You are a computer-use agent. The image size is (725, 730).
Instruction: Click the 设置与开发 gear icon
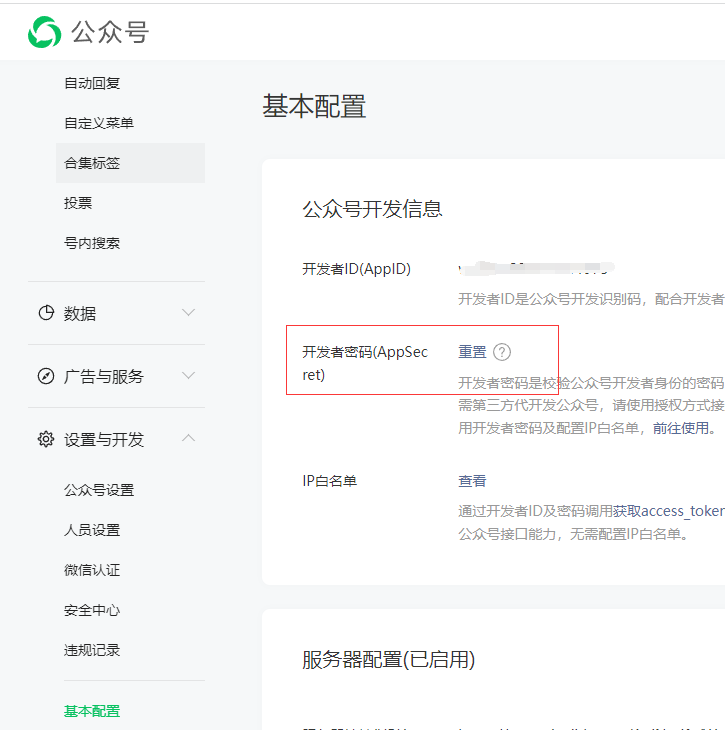point(46,439)
